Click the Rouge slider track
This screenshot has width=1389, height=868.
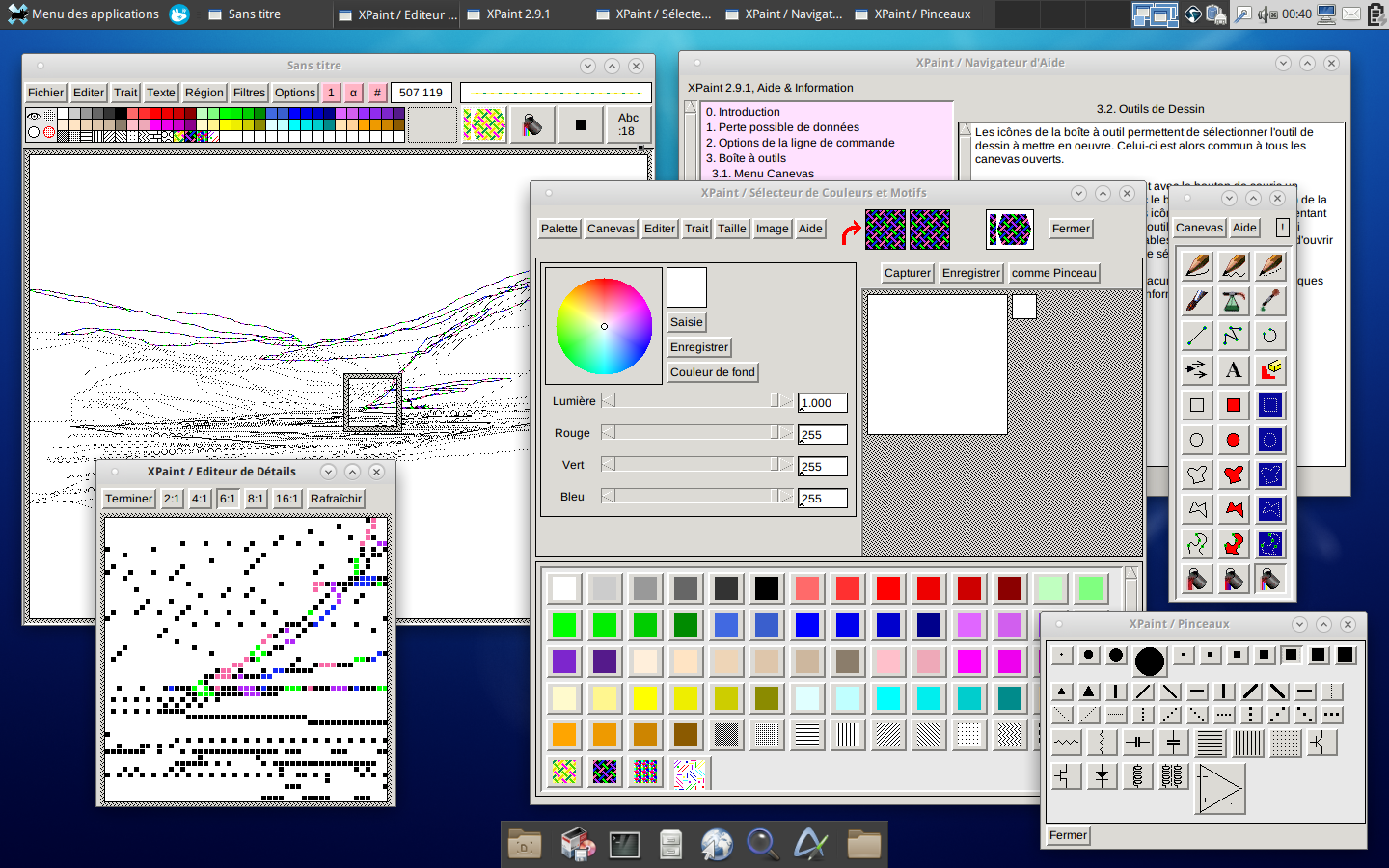point(697,433)
